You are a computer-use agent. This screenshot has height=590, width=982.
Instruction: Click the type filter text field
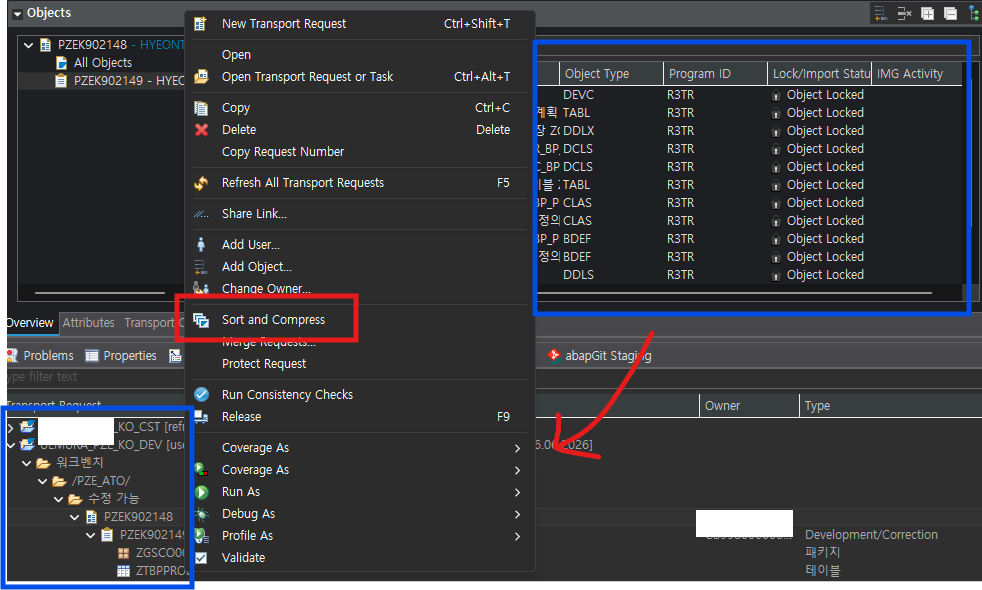click(x=94, y=377)
